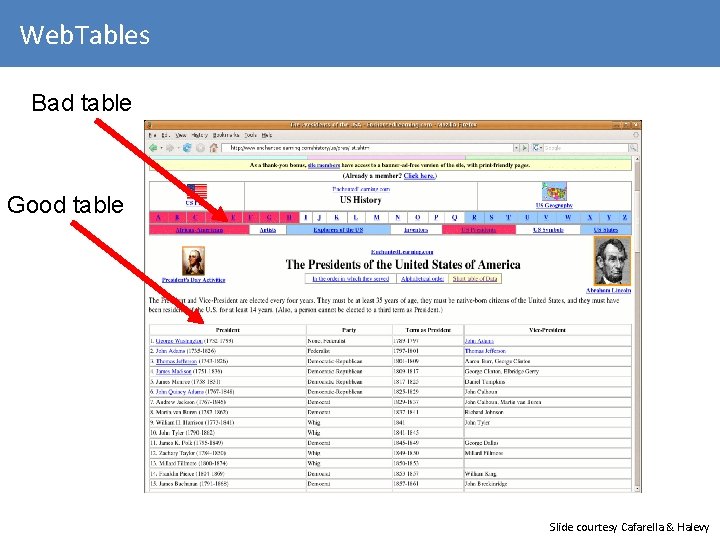Open the Inventors category link

click(x=416, y=230)
